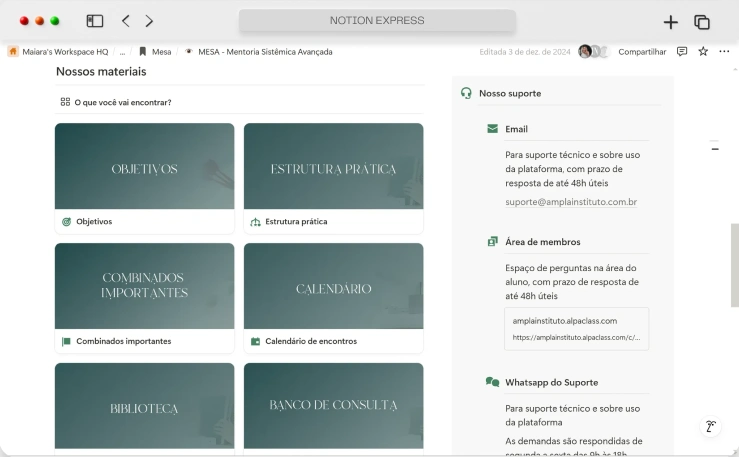Open the COMBINADOS IMPORTANTES cover card
The height and width of the screenshot is (457, 739).
tap(144, 286)
